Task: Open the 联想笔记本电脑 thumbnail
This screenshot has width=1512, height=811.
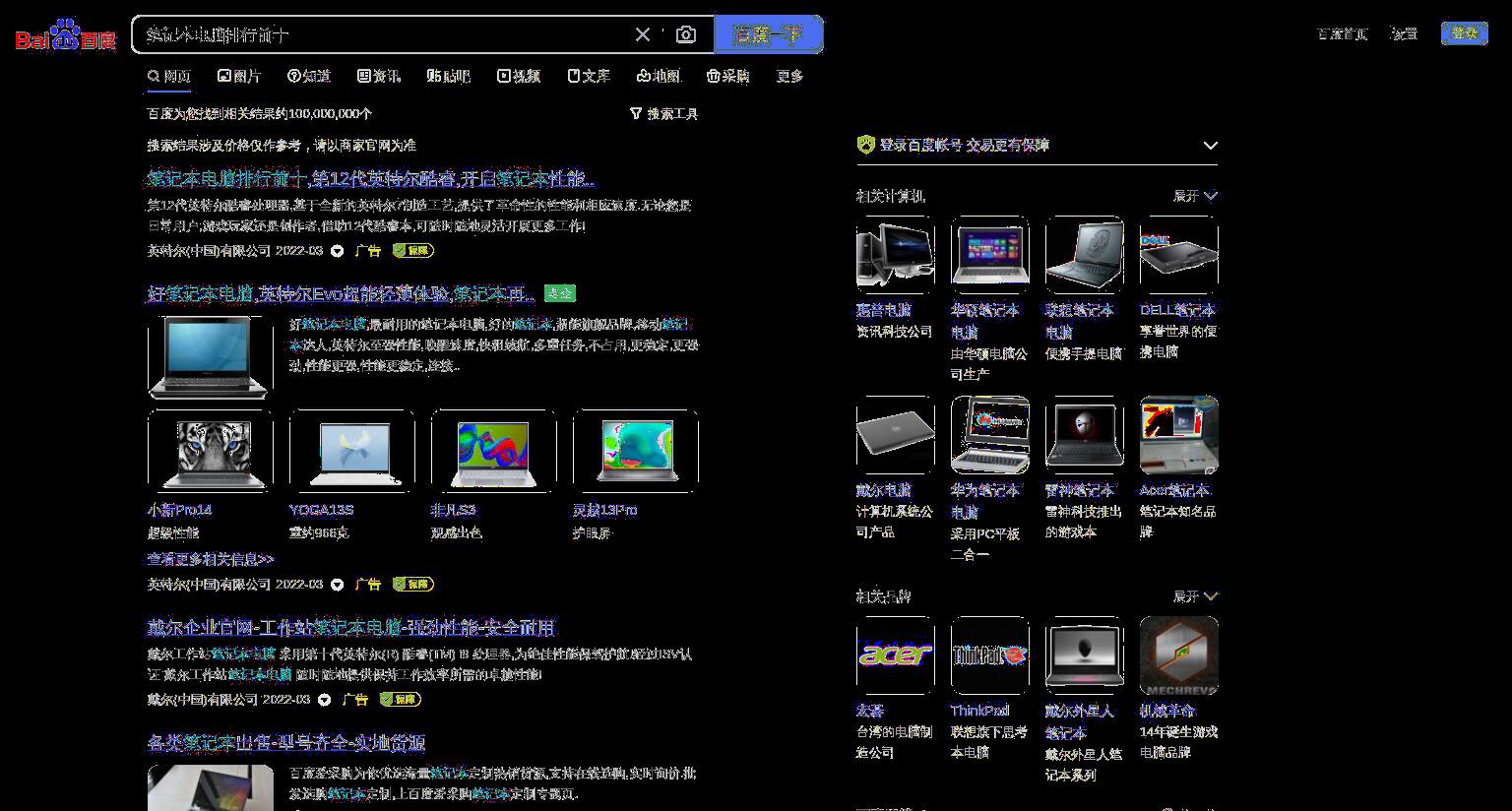Action: point(1085,255)
